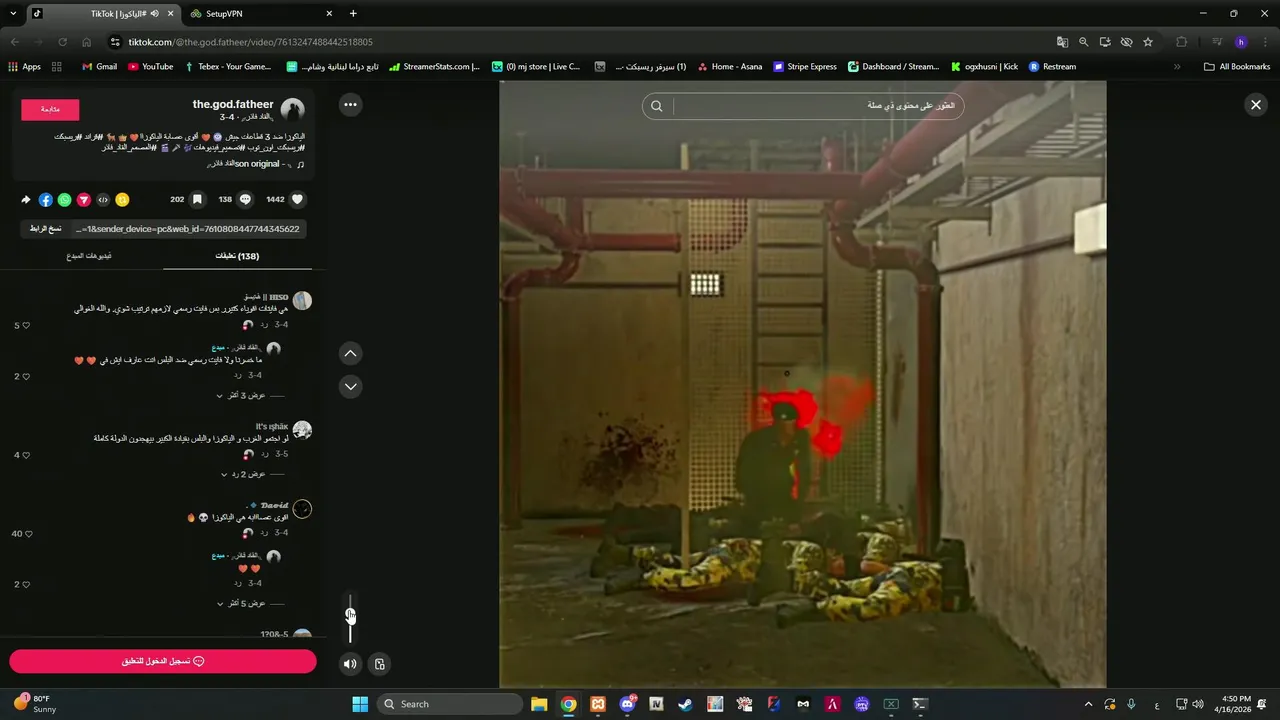Like the creator's two-hearts reply
The image size is (1280, 720).
pyautogui.click(x=26, y=584)
